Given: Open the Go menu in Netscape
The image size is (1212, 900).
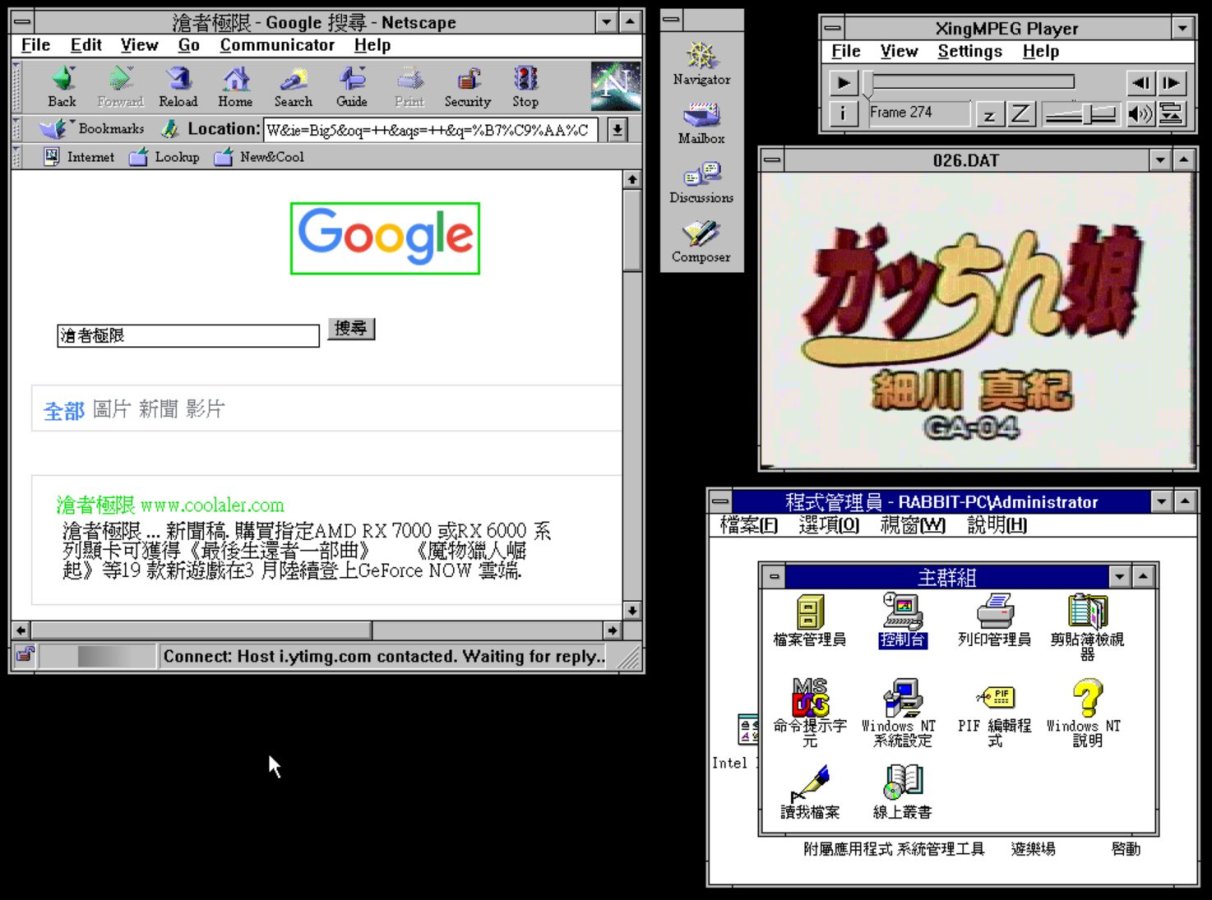Looking at the screenshot, I should coord(189,45).
